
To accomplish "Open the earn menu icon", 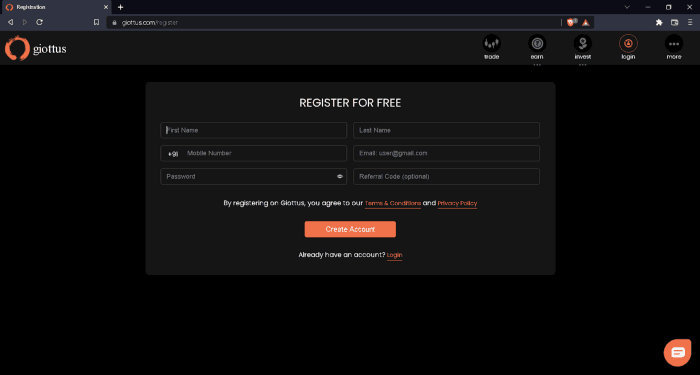I will (x=537, y=43).
